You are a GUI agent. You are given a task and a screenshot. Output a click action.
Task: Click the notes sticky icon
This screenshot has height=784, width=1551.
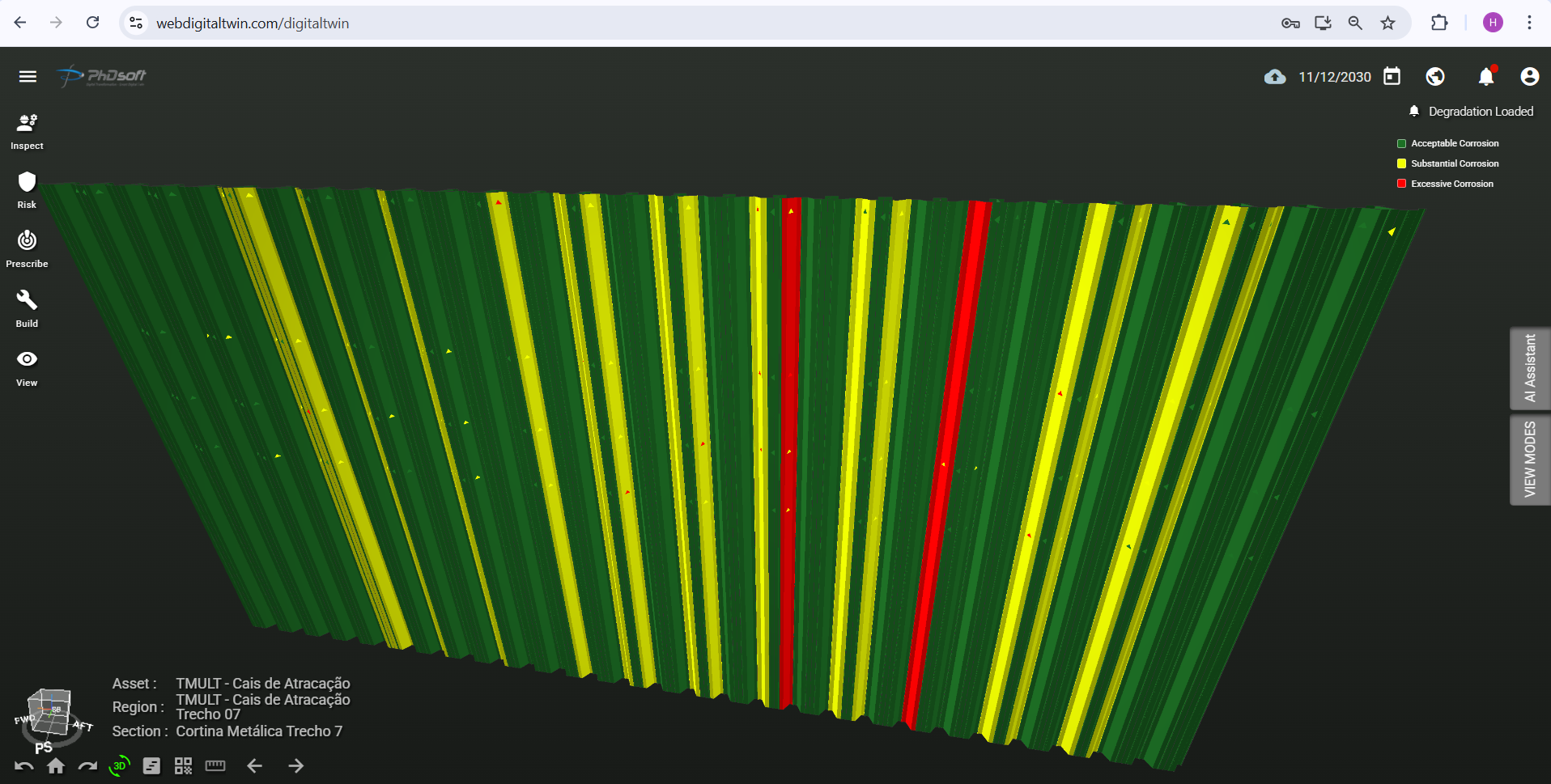(x=151, y=765)
